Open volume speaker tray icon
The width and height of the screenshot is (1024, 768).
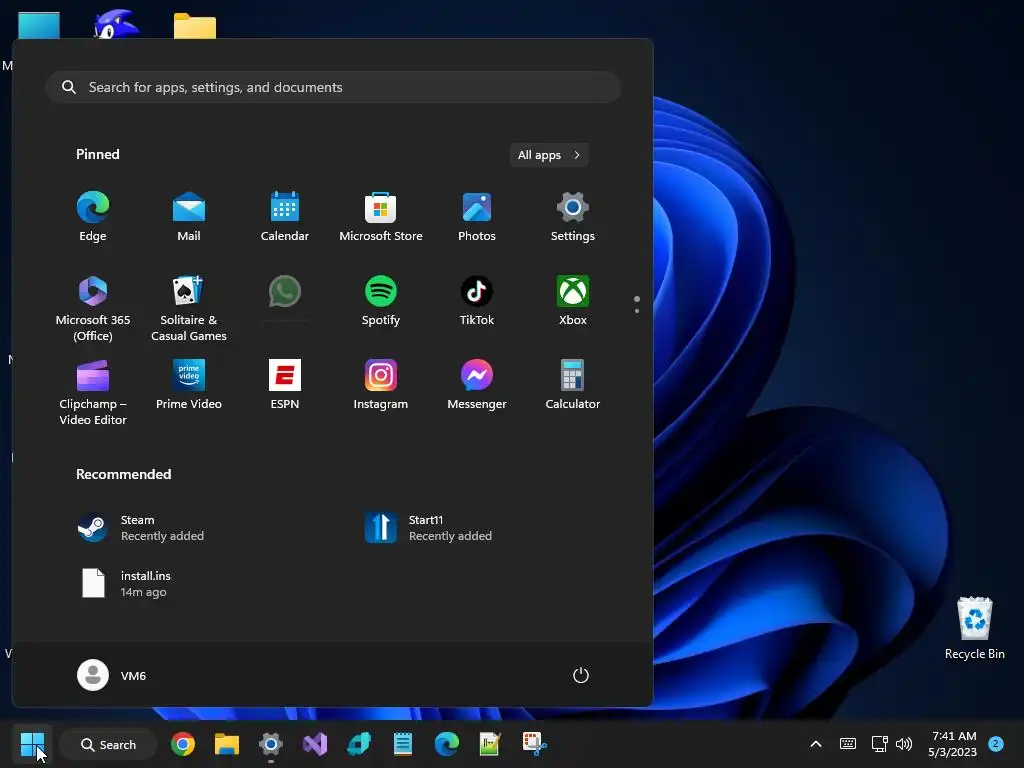click(904, 744)
